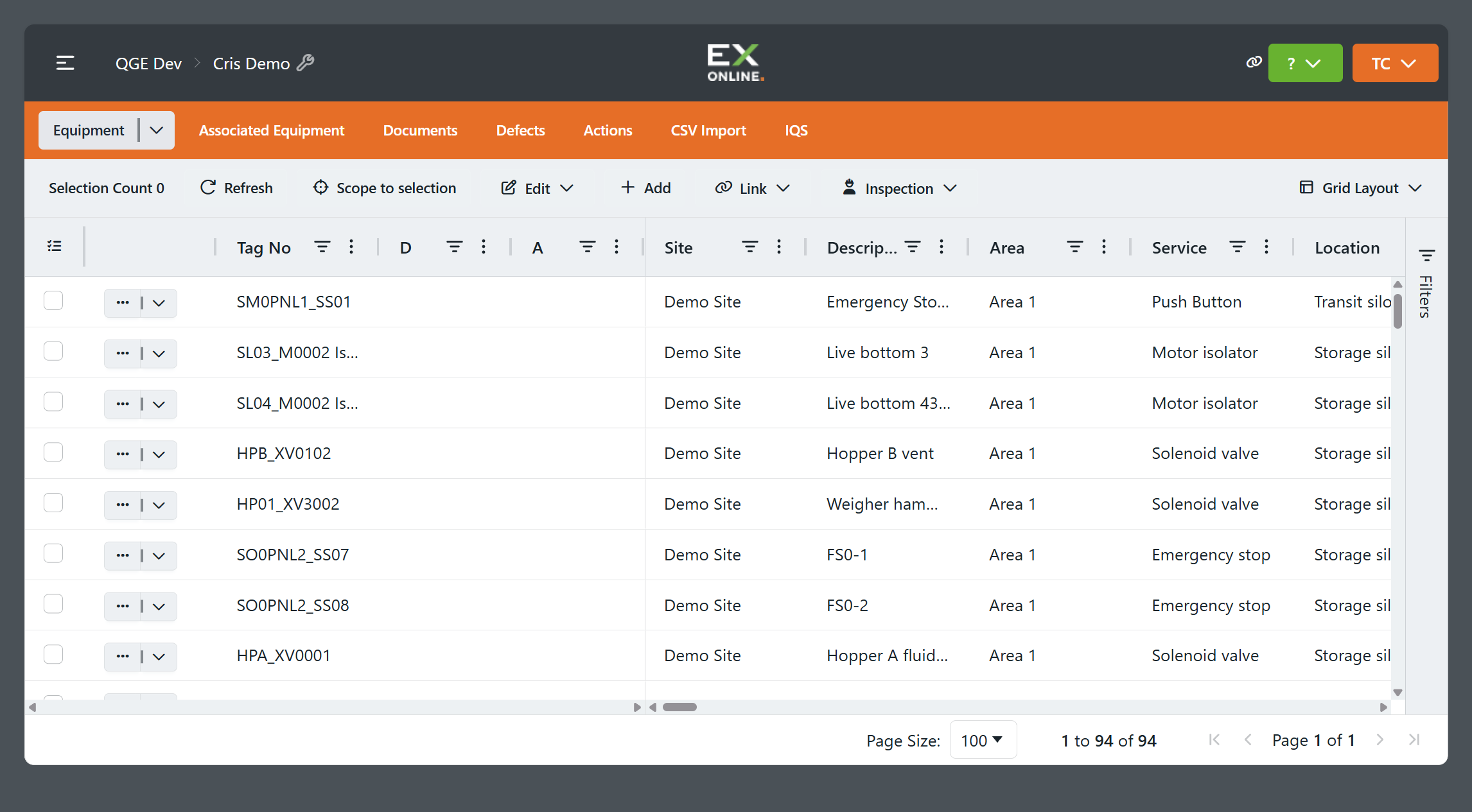Check the HP01_XV3002 row checkbox

pyautogui.click(x=53, y=503)
